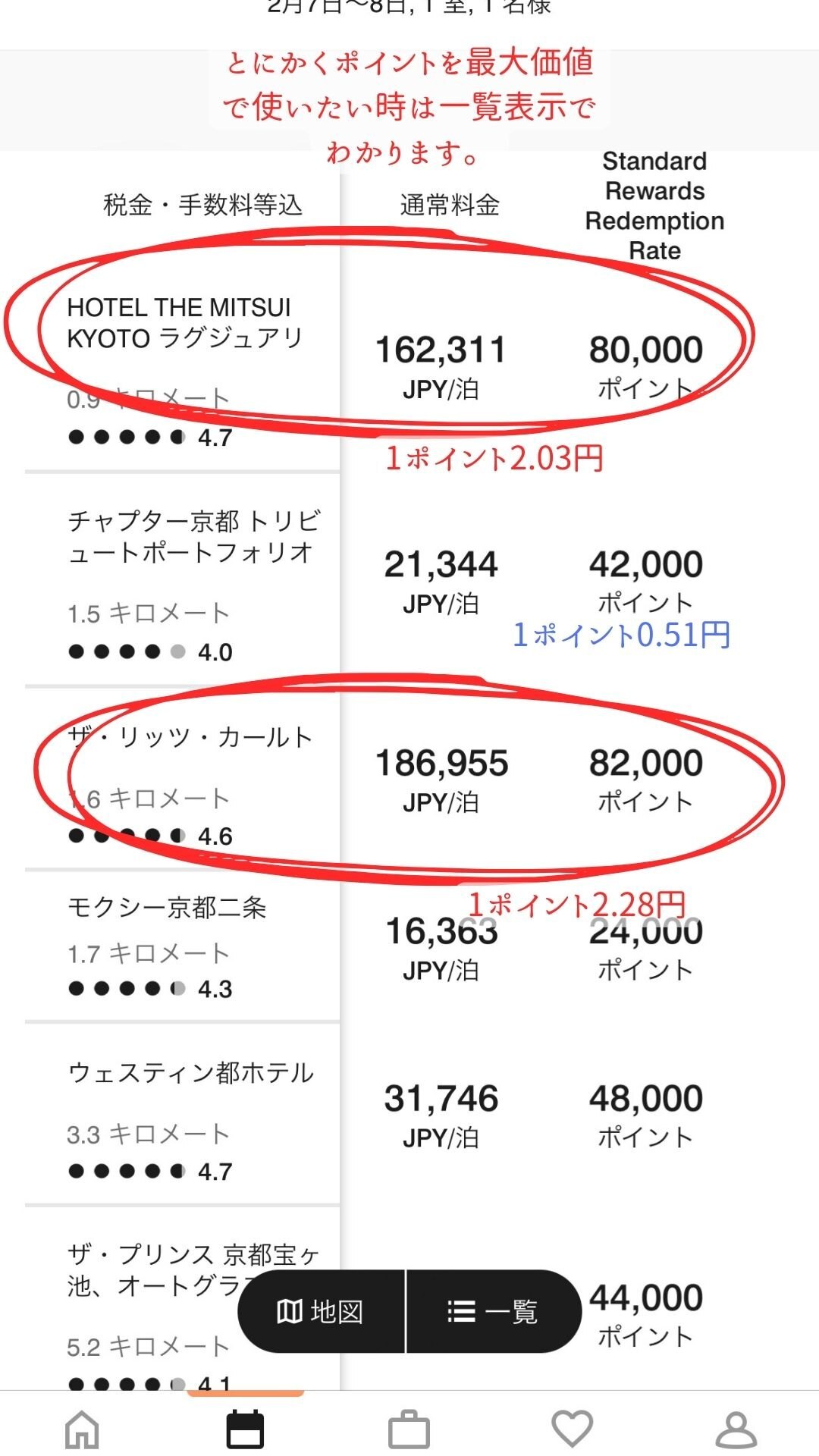This screenshot has width=819, height=1456.
Task: Tap 税金・手数料等込 header label
Action: (203, 205)
